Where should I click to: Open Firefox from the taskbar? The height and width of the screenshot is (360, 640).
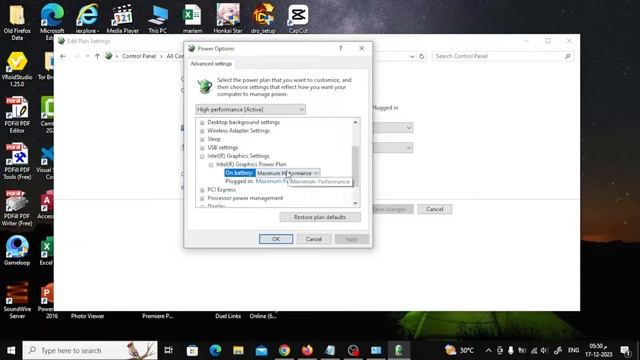click(307, 350)
